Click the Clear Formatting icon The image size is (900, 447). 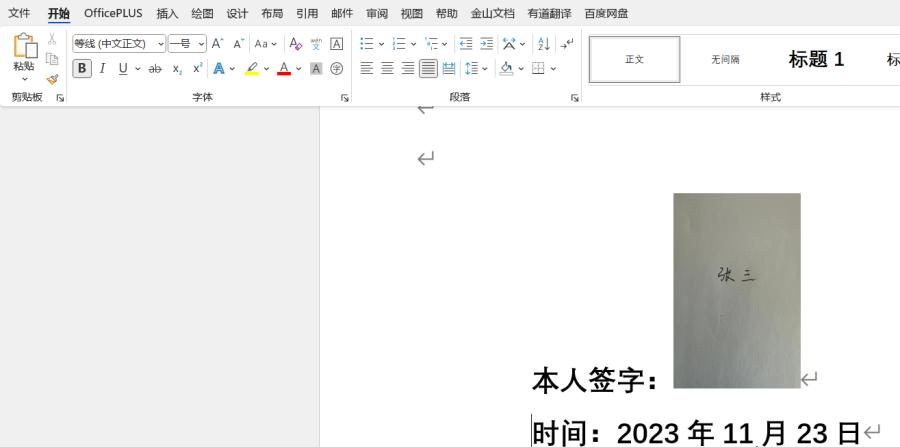295,44
